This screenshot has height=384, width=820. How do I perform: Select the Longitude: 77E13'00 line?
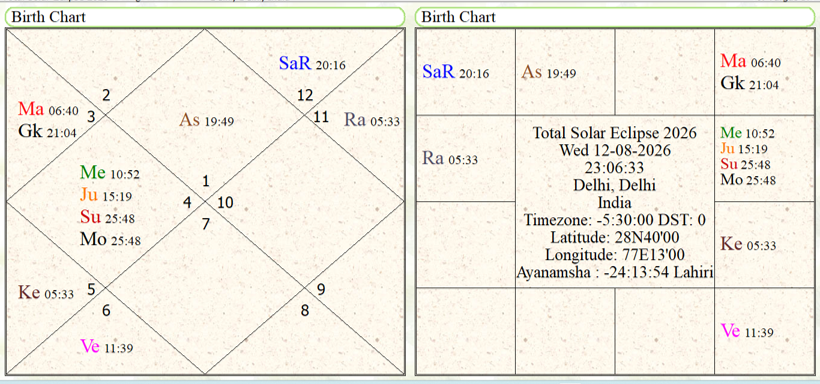[x=614, y=255]
